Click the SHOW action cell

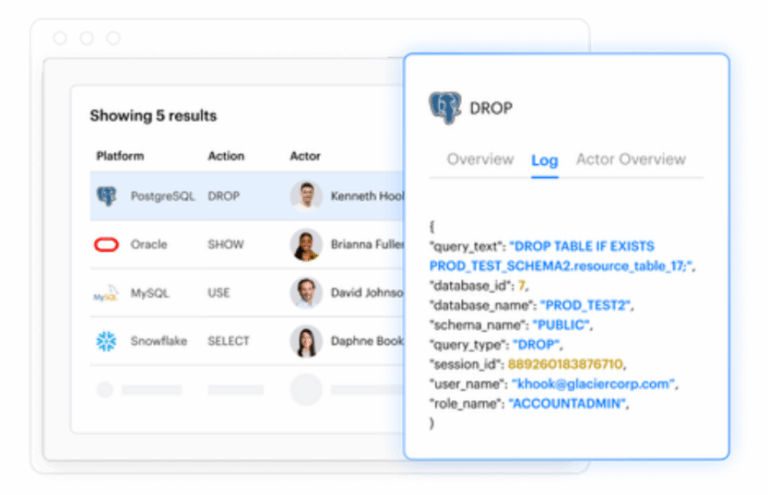225,244
